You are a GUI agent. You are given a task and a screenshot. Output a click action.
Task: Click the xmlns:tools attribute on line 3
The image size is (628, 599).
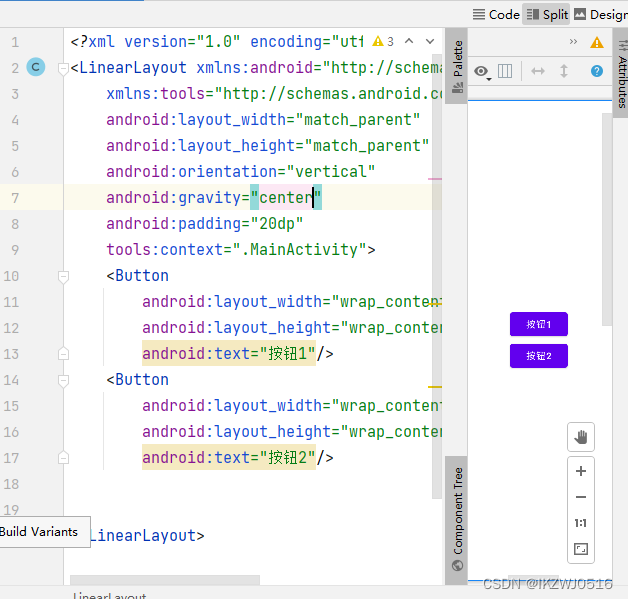click(x=274, y=94)
